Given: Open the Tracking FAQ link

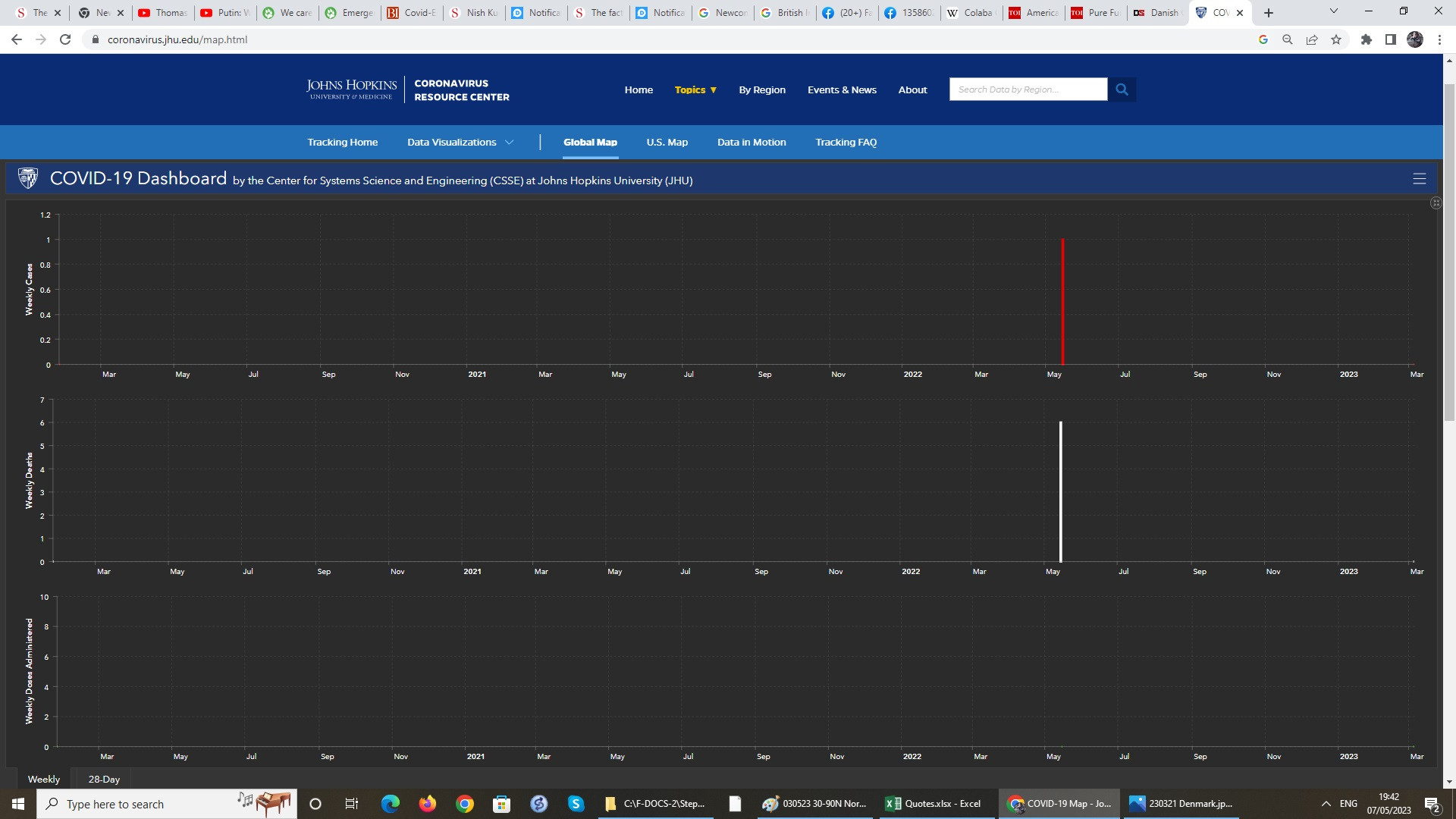Looking at the screenshot, I should click(x=846, y=142).
